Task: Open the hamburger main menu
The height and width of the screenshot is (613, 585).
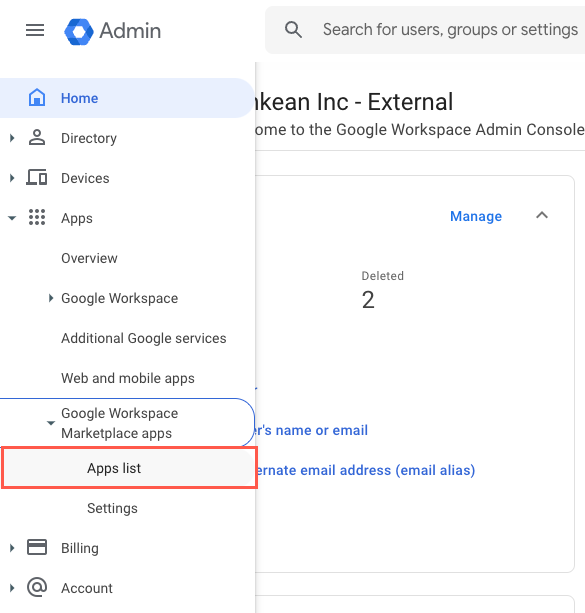Action: 35,30
